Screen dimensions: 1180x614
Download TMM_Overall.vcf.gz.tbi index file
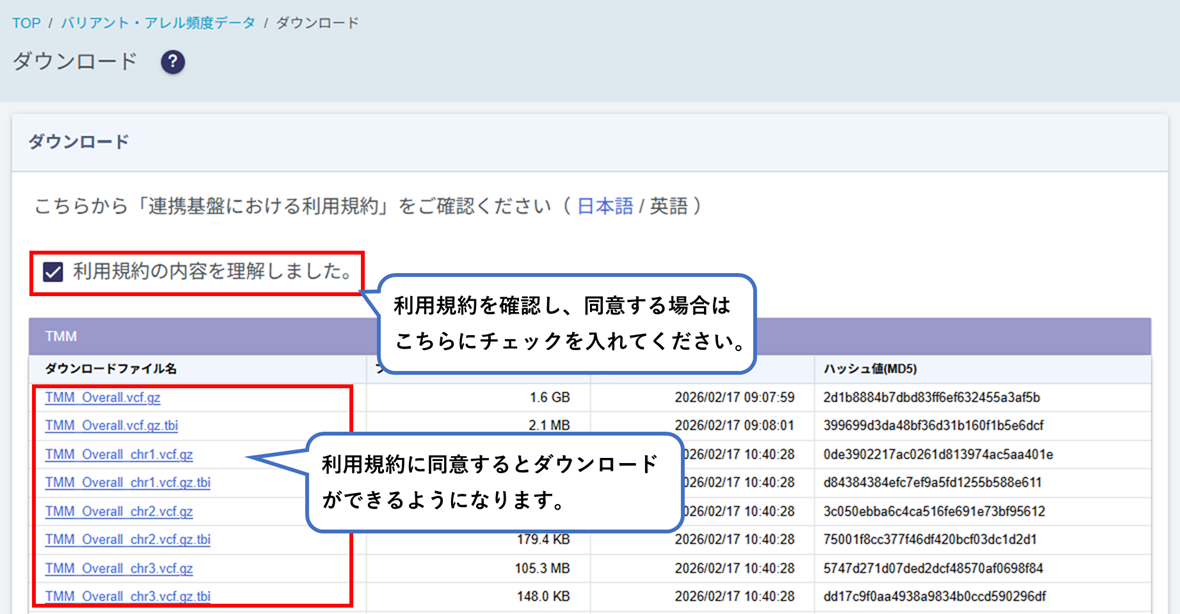(112, 426)
